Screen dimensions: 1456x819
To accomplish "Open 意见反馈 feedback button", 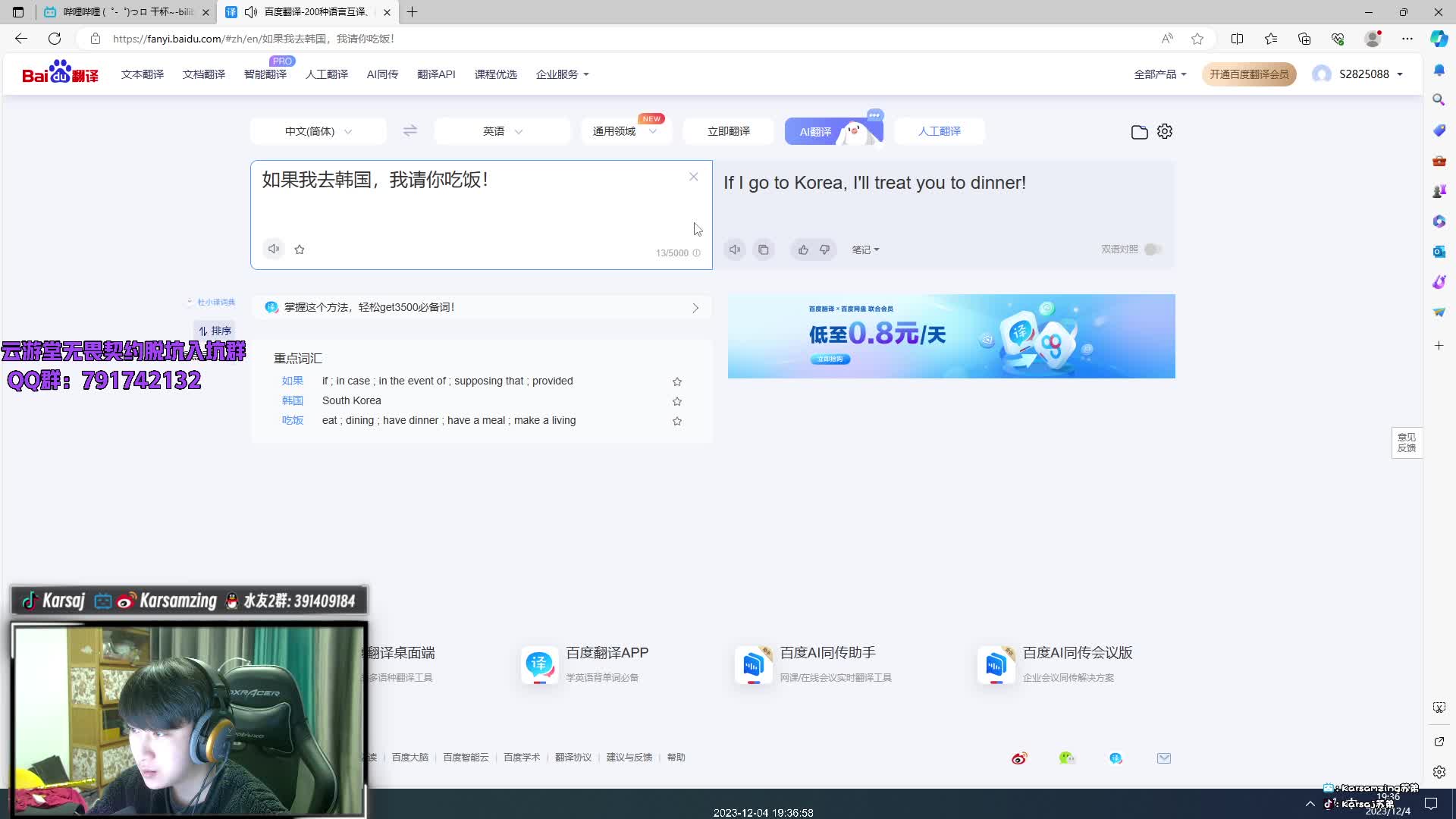I will point(1407,443).
